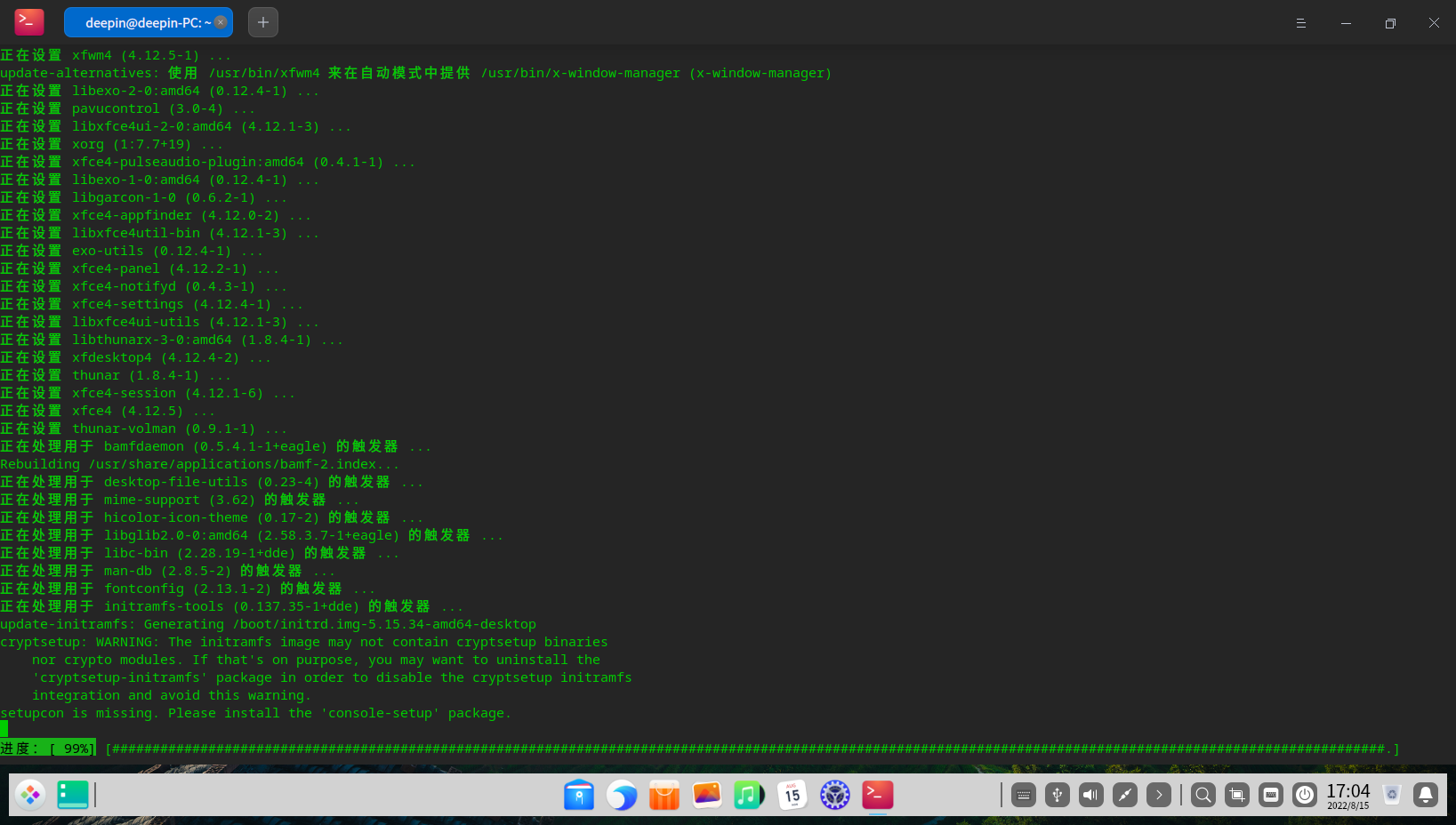The height and width of the screenshot is (825, 1456).
Task: Restore down the terminal window
Action: tap(1390, 23)
